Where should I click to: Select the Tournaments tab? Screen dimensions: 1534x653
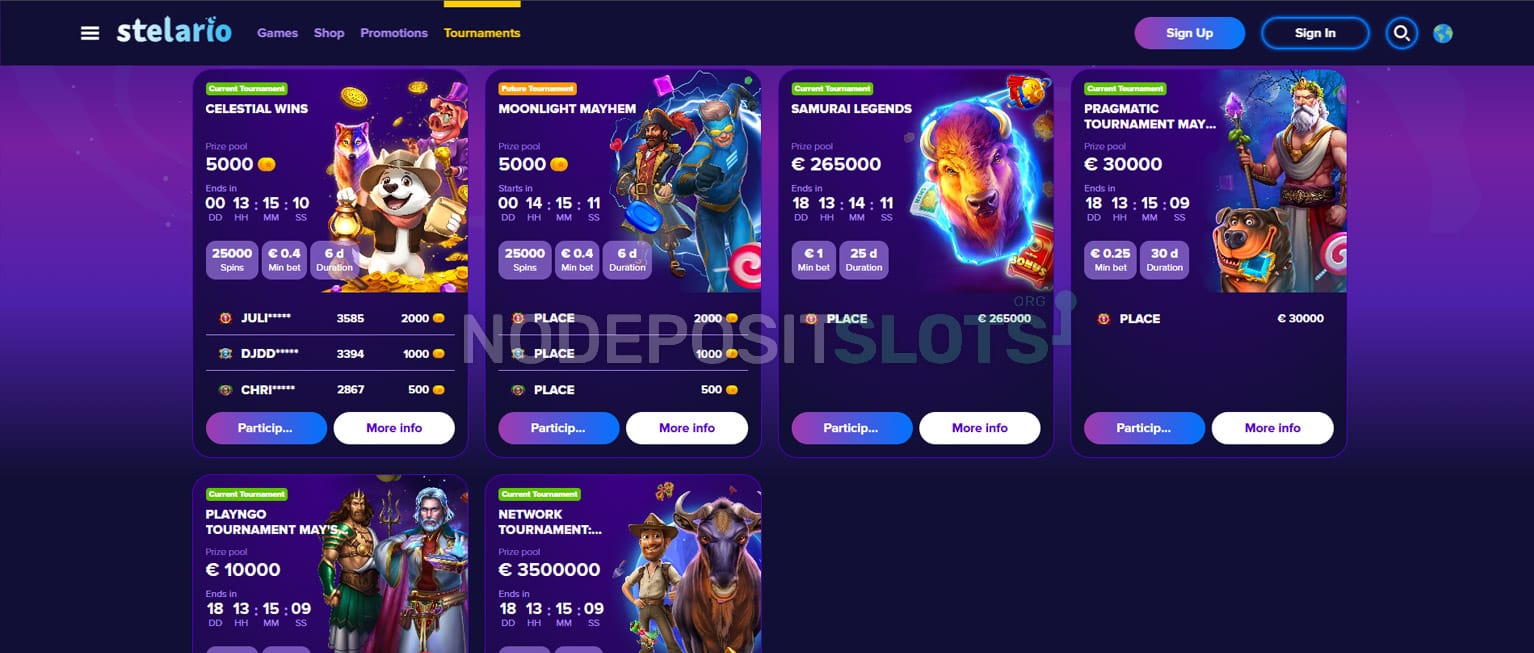[482, 33]
